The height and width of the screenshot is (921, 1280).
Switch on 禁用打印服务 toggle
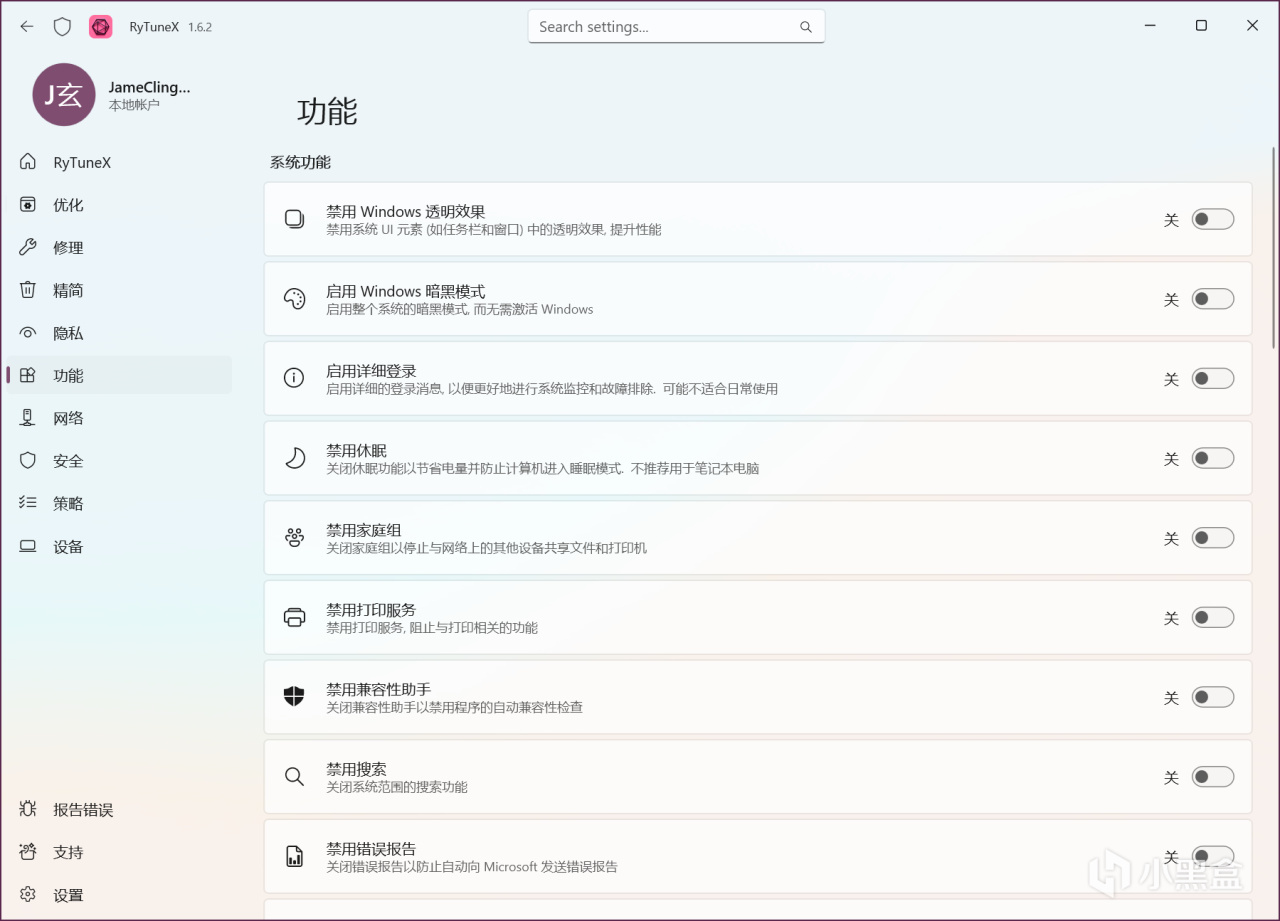point(1212,617)
